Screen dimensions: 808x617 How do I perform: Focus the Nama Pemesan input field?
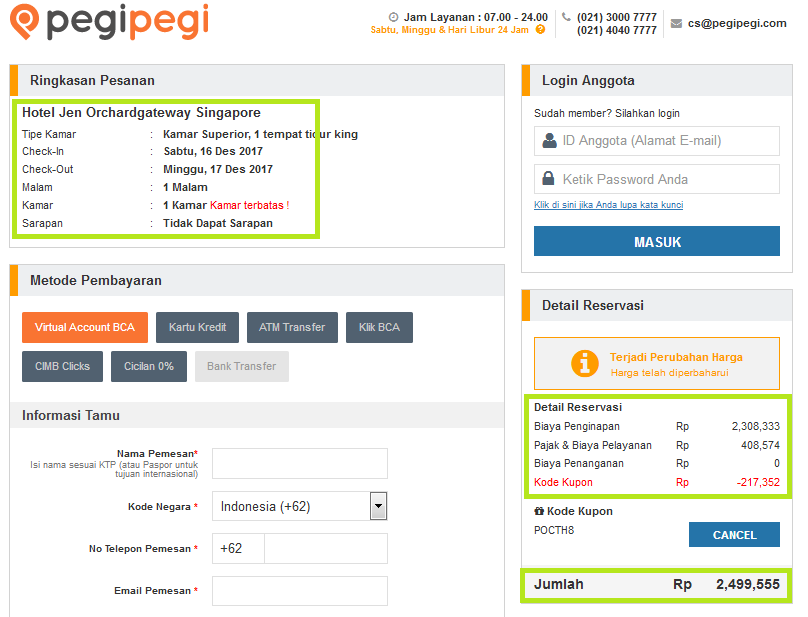[300, 463]
